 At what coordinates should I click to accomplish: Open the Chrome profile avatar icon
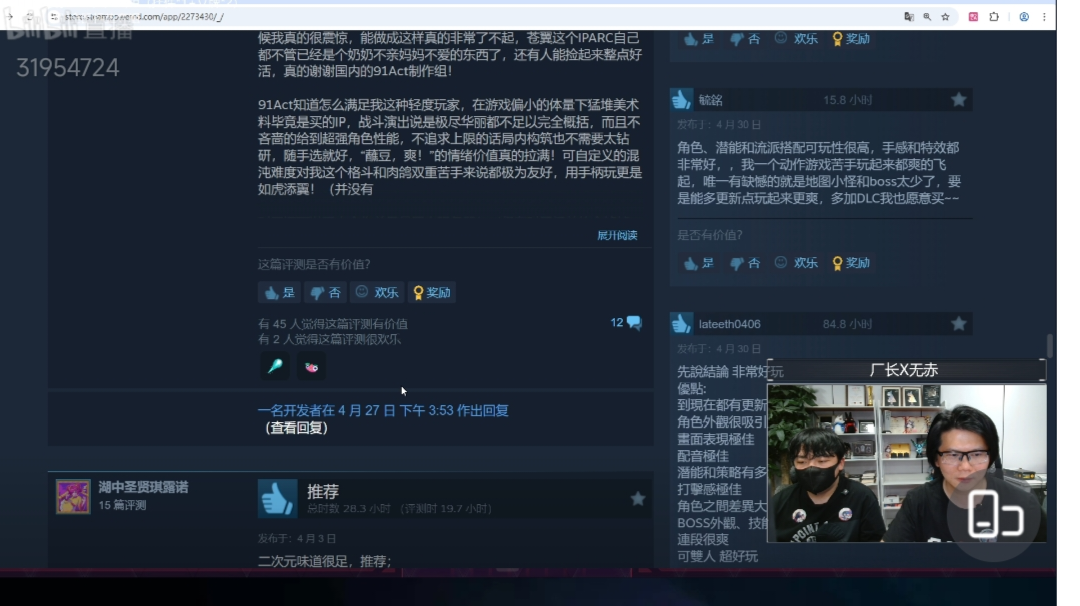pyautogui.click(x=1023, y=17)
